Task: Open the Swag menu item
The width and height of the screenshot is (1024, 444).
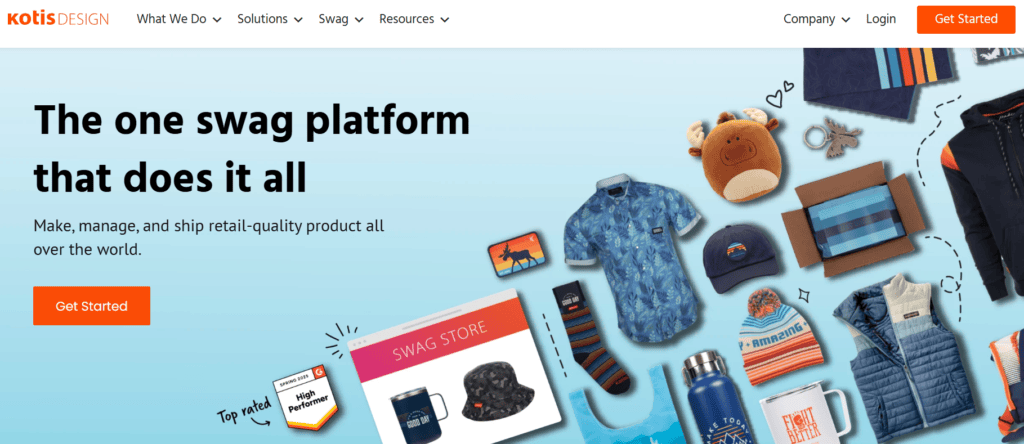Action: [341, 19]
